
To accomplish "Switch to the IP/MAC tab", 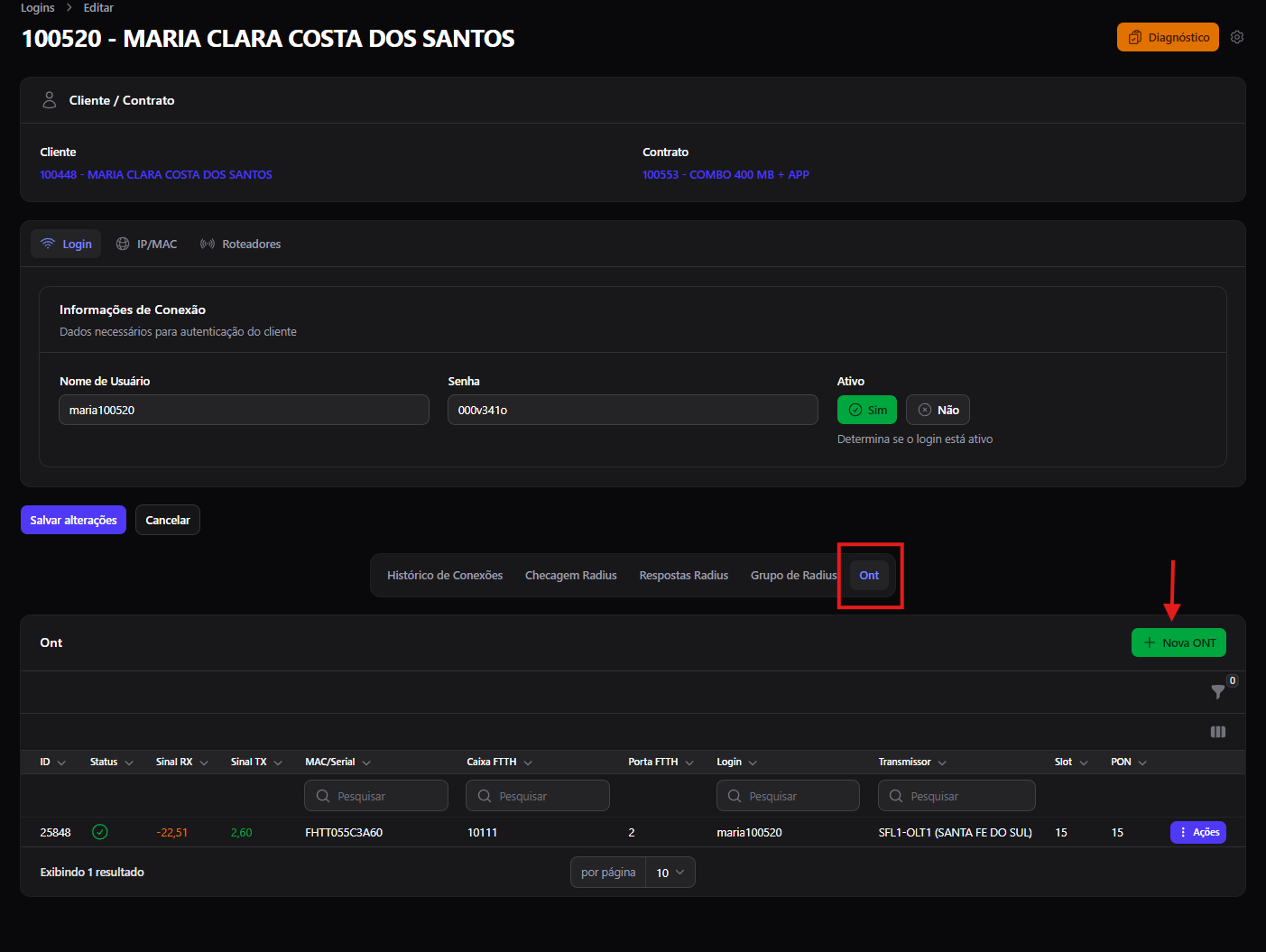I will [147, 244].
